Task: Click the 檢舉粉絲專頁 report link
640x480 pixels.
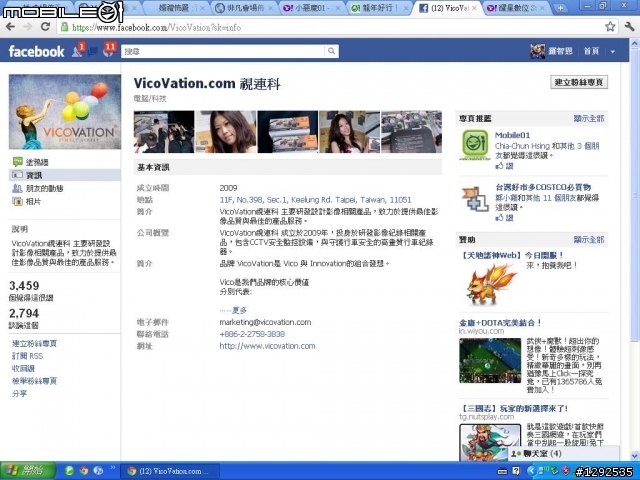Action: point(34,381)
